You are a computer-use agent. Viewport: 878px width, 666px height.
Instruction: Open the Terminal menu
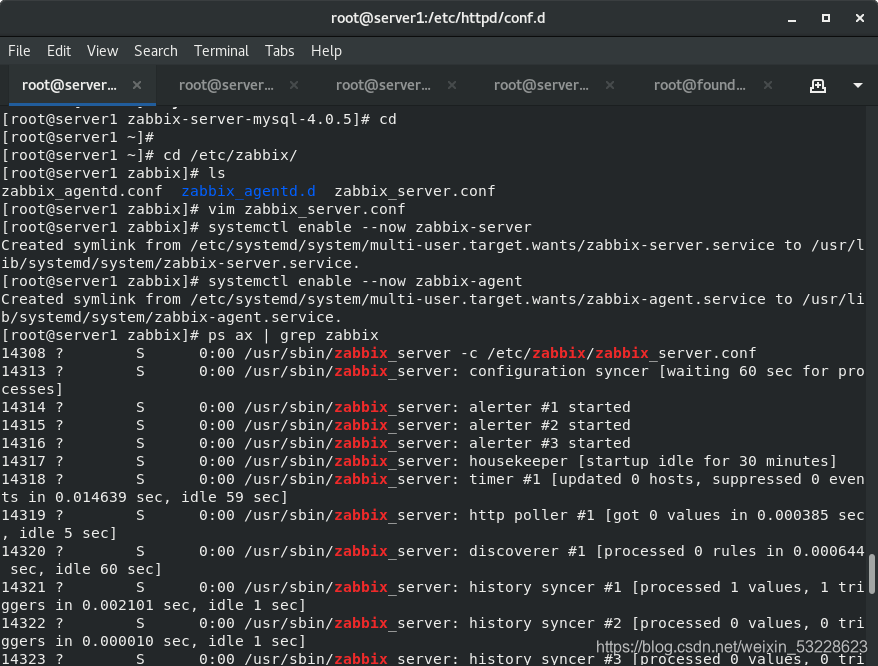pyautogui.click(x=221, y=51)
